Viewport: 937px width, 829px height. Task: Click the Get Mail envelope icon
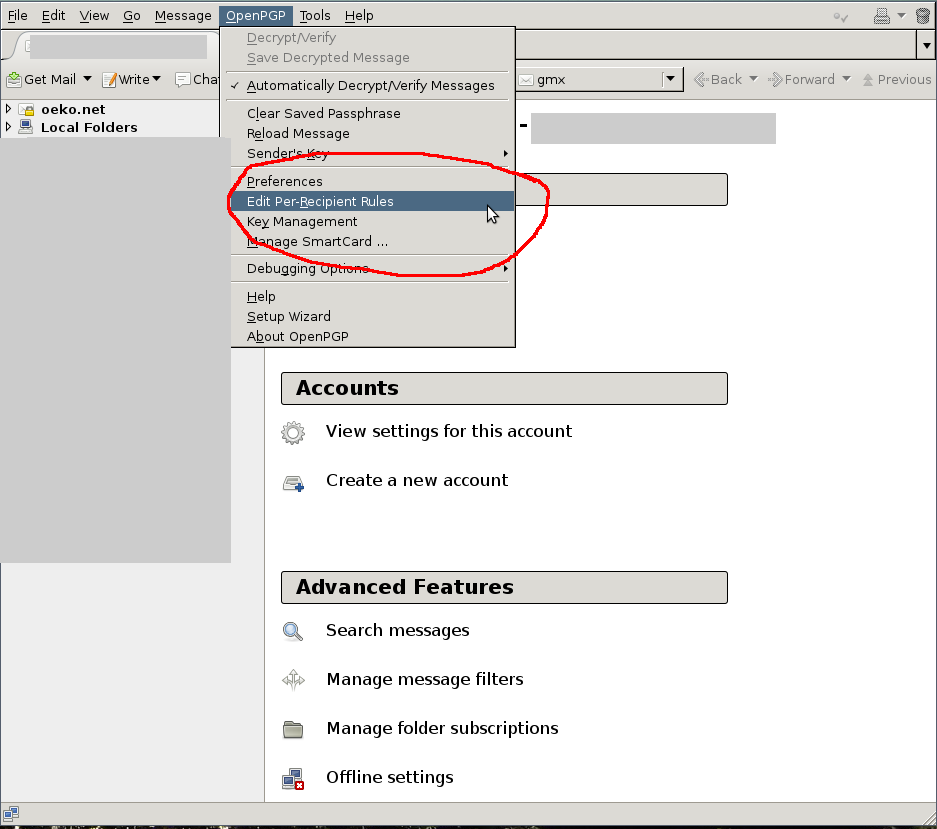pos(15,80)
